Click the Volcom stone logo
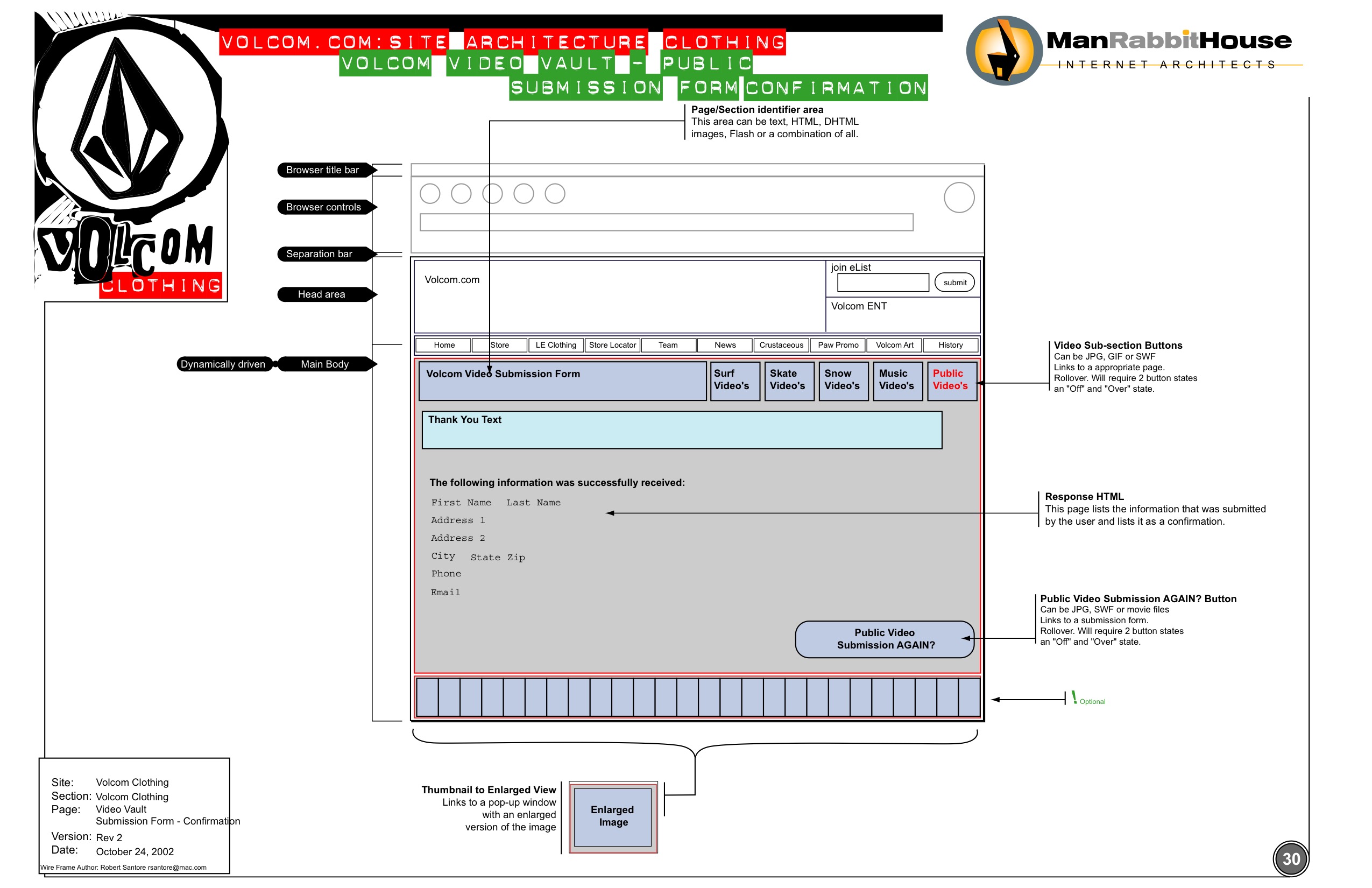This screenshot has height=888, width=1372. 128,118
